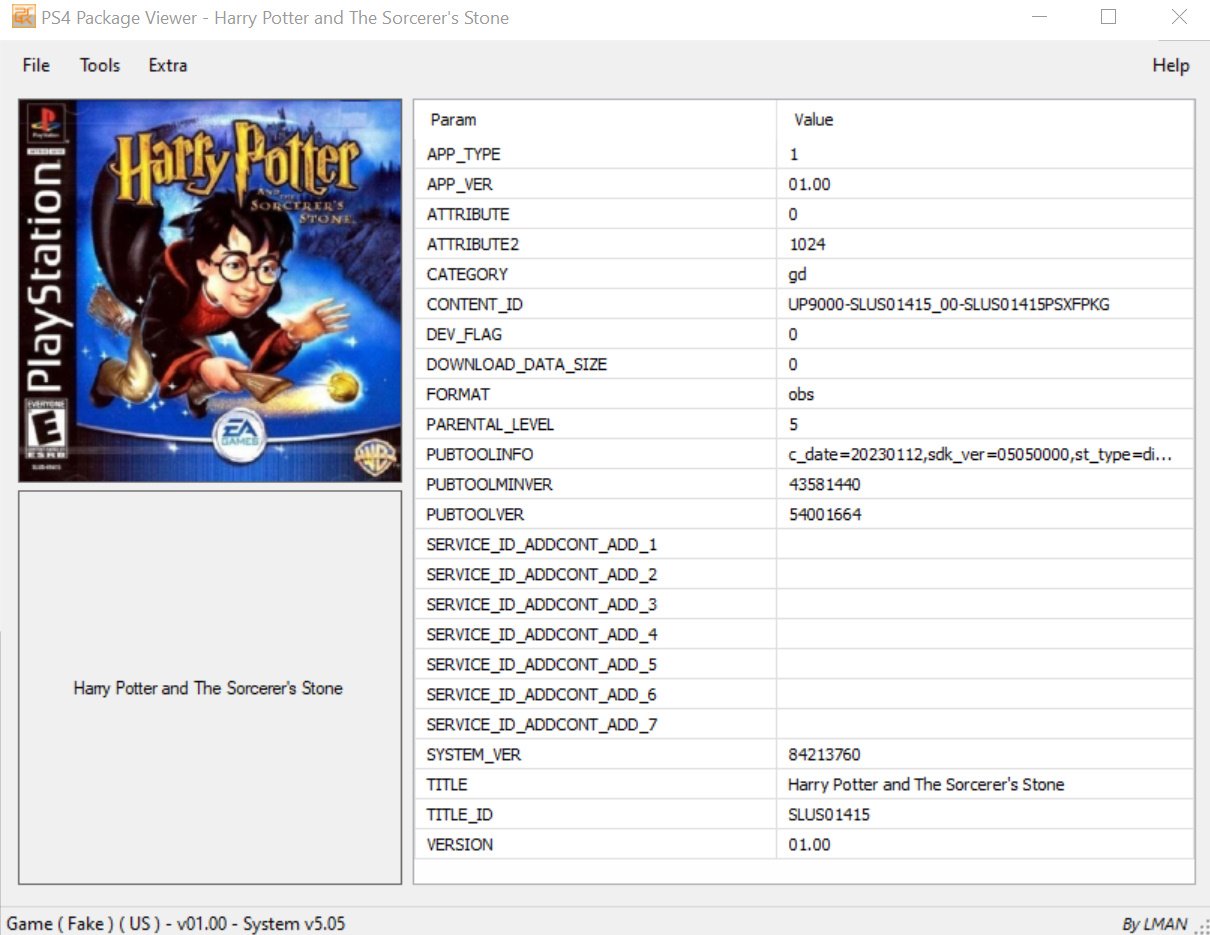The width and height of the screenshot is (1210, 935).
Task: Click the APP_VER parameter row
Action: click(460, 184)
